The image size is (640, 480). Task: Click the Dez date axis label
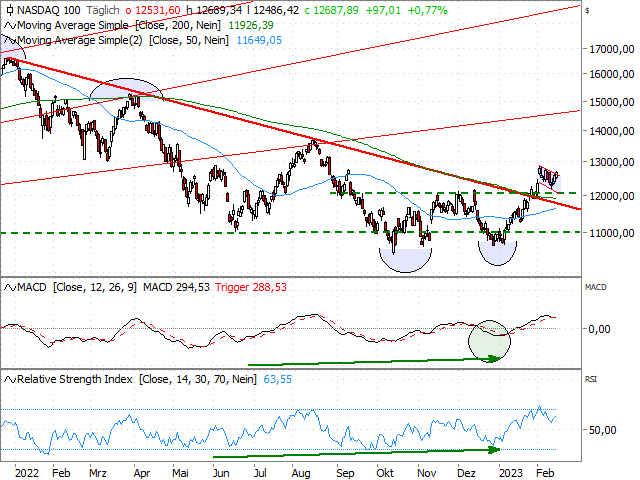click(x=466, y=473)
